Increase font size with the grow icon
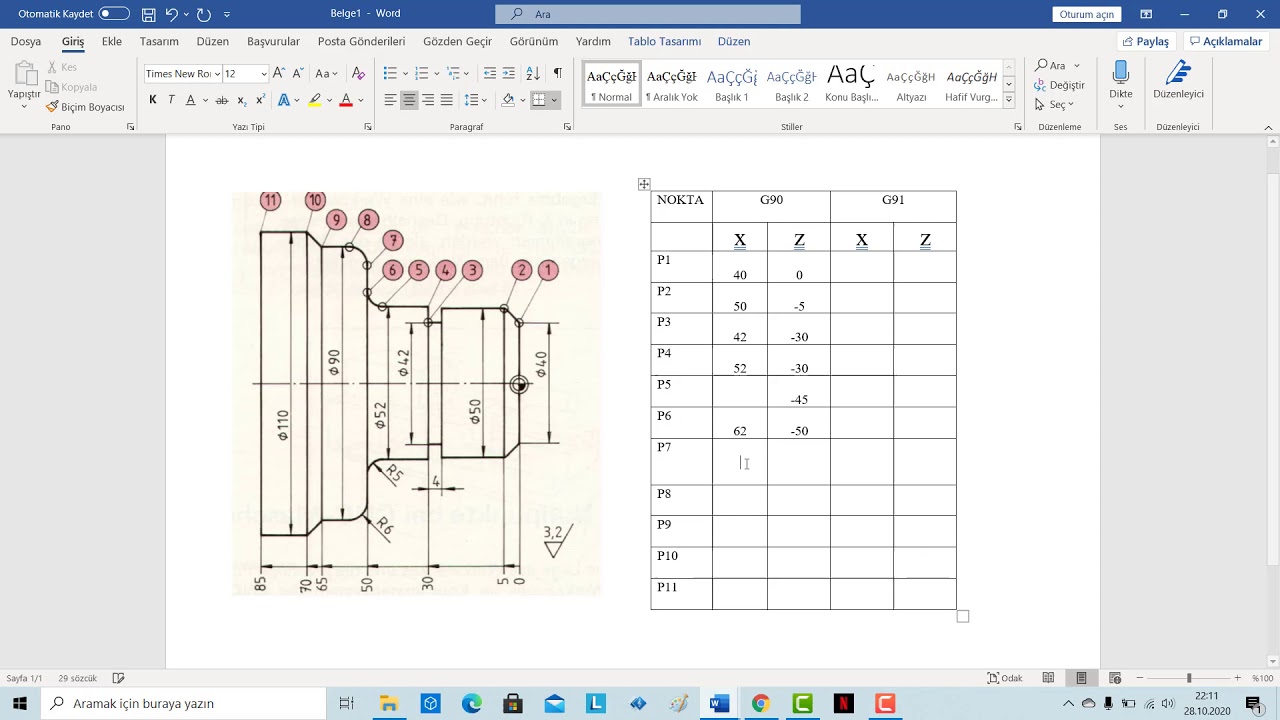Viewport: 1280px width, 720px height. coord(279,74)
